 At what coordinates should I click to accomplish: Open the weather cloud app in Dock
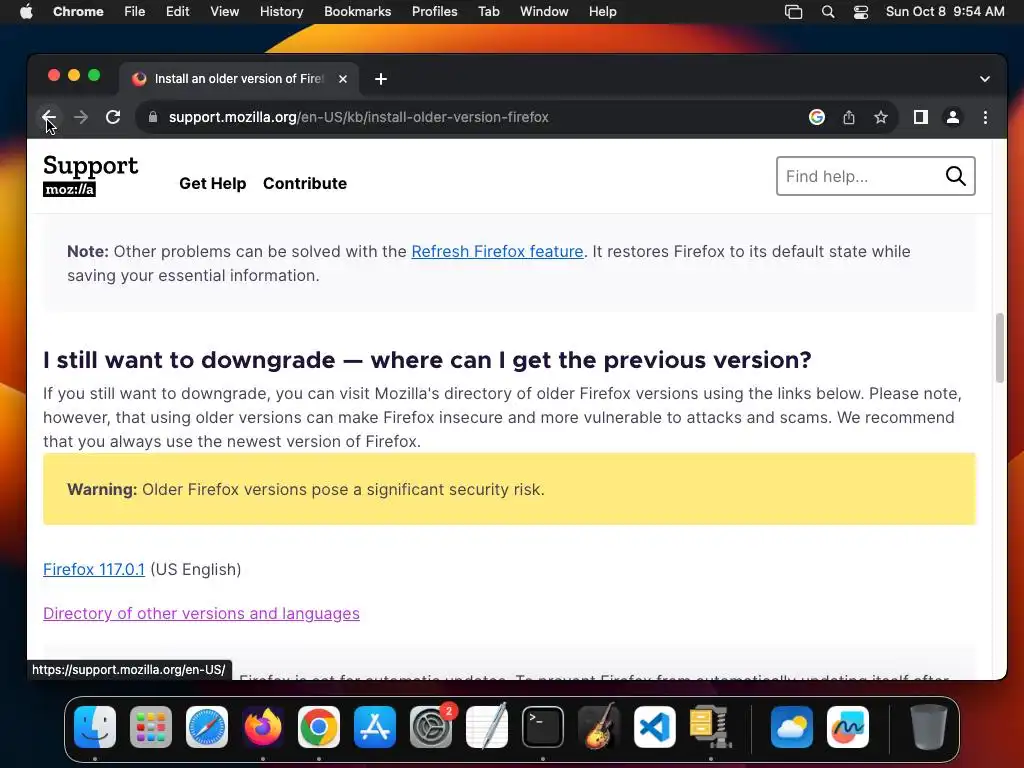click(792, 727)
